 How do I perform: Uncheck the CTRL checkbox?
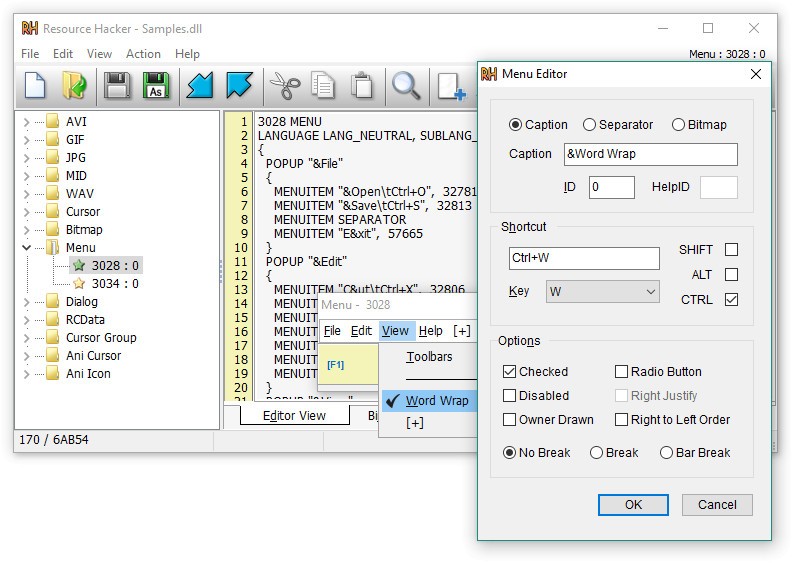coord(731,299)
